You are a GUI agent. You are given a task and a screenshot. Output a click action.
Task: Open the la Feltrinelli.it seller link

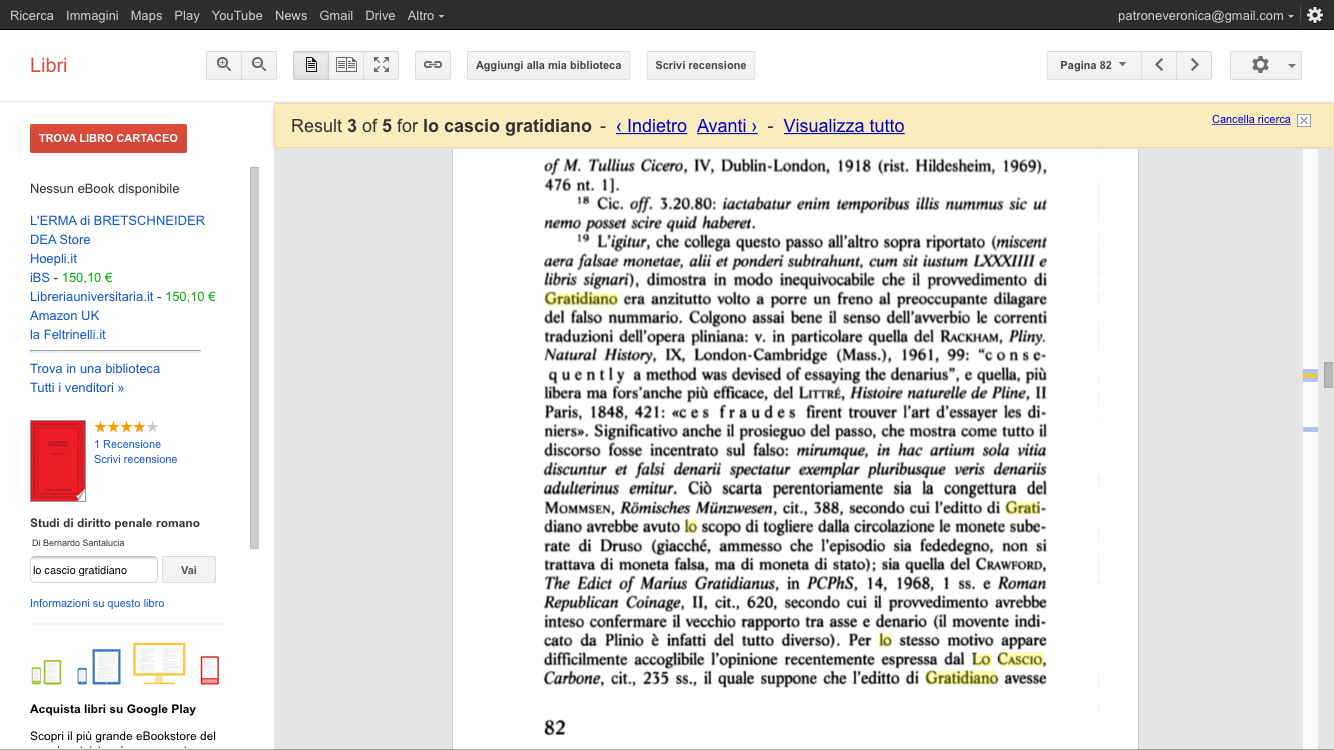tap(68, 334)
